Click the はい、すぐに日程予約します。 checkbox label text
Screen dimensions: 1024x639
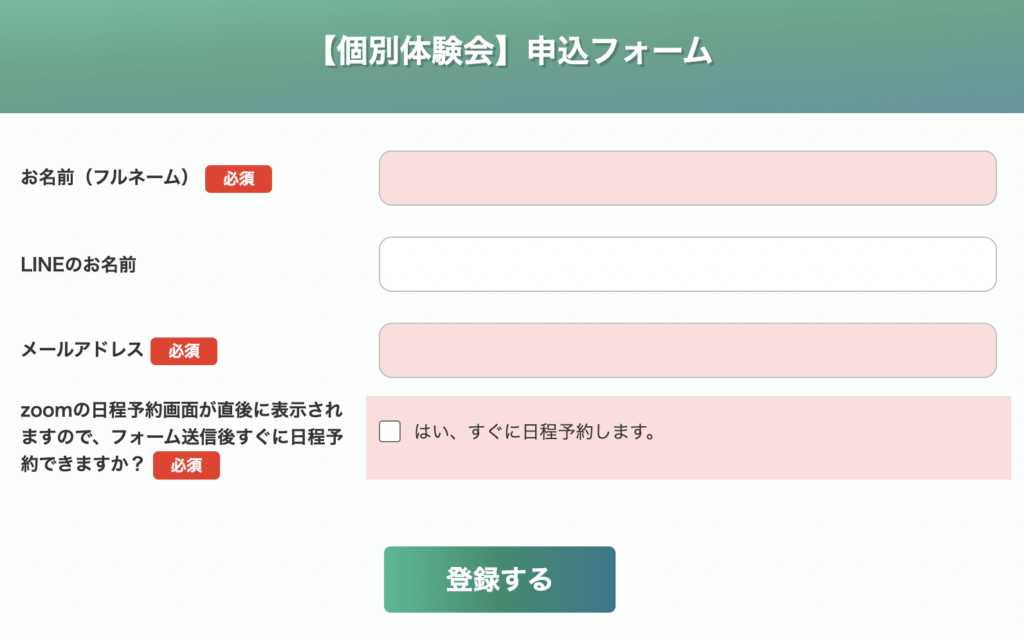point(534,433)
